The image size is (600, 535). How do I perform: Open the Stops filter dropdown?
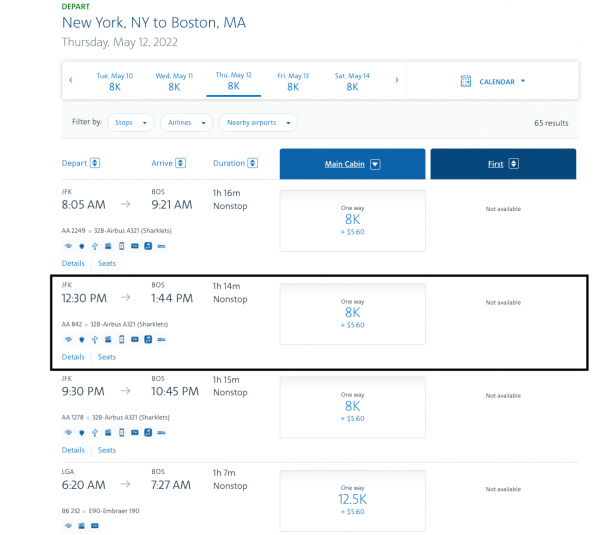point(131,122)
